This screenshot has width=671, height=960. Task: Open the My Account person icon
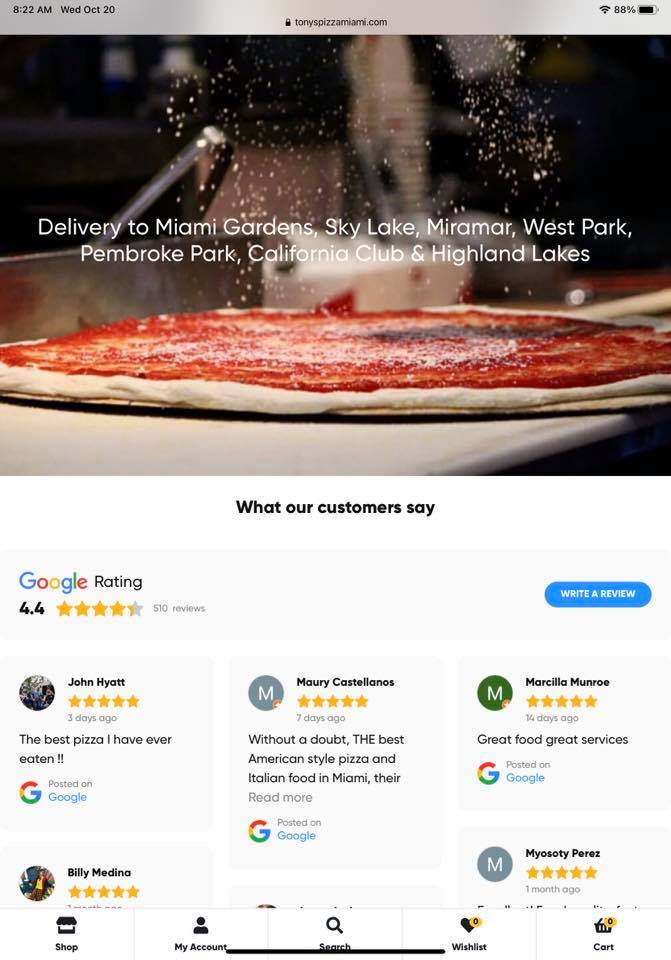click(201, 925)
